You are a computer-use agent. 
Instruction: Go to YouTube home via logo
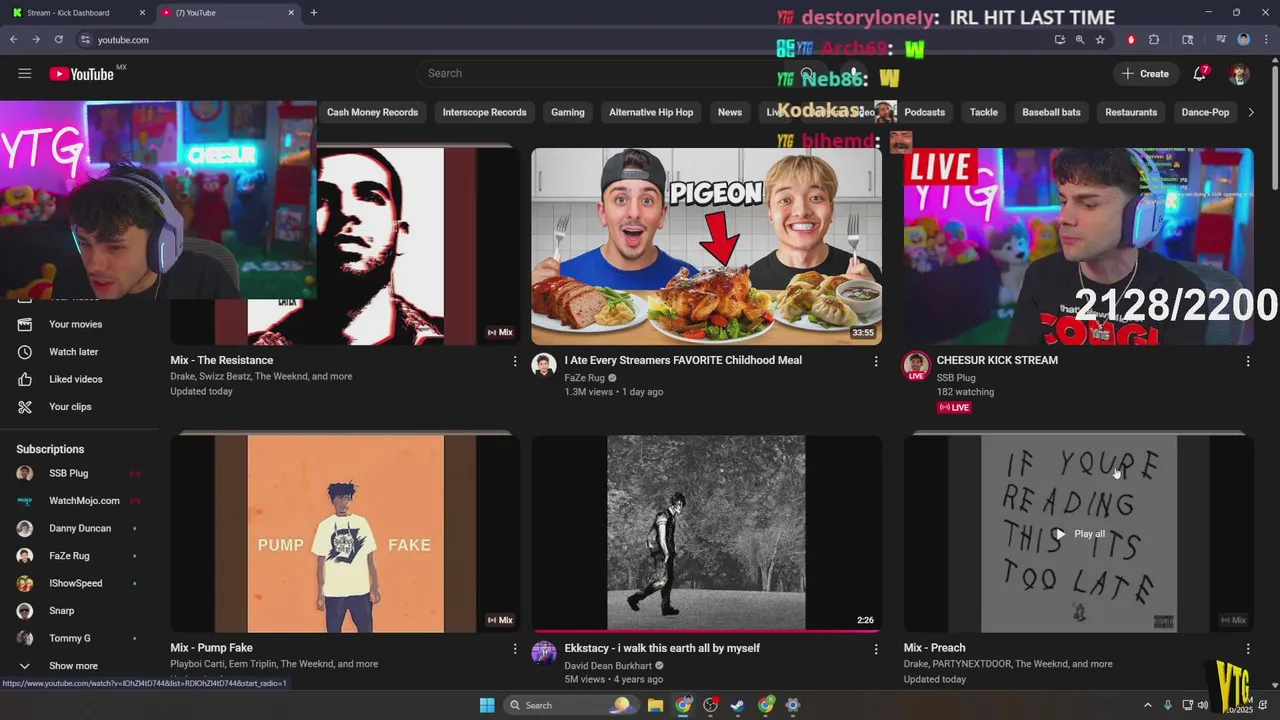81,74
